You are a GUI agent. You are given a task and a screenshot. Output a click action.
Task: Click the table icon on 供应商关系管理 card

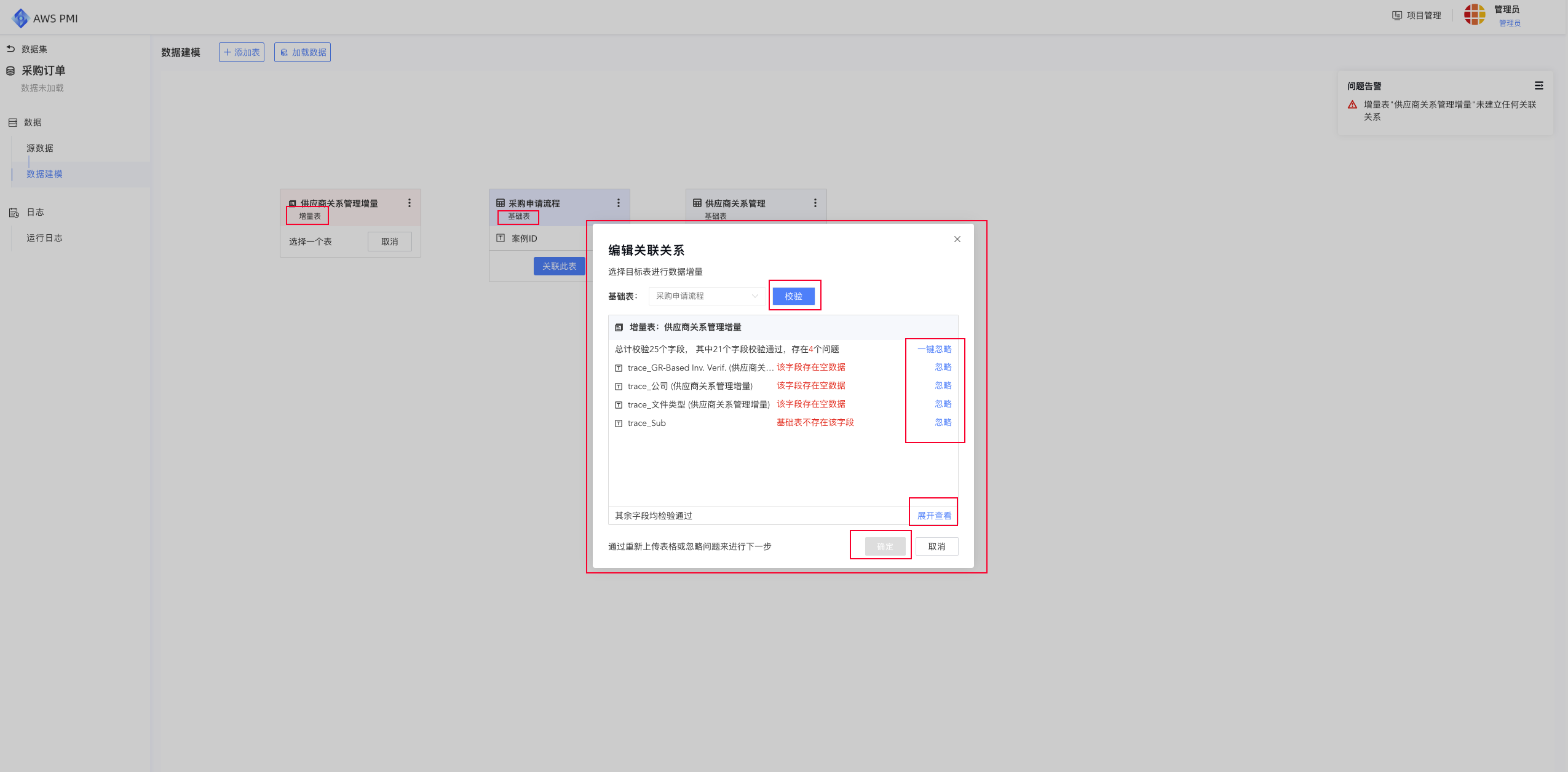coord(697,203)
